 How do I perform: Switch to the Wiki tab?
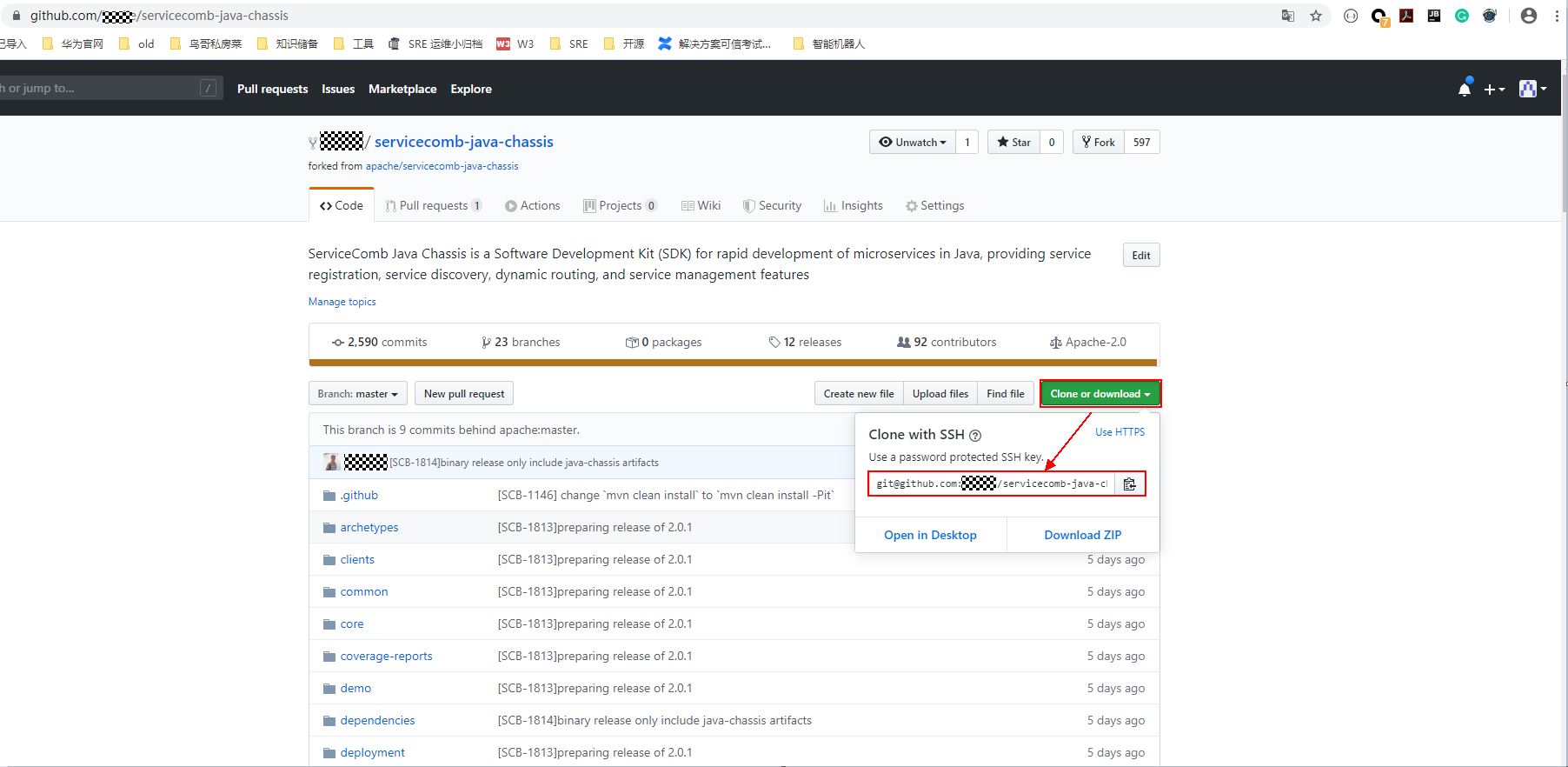point(701,205)
